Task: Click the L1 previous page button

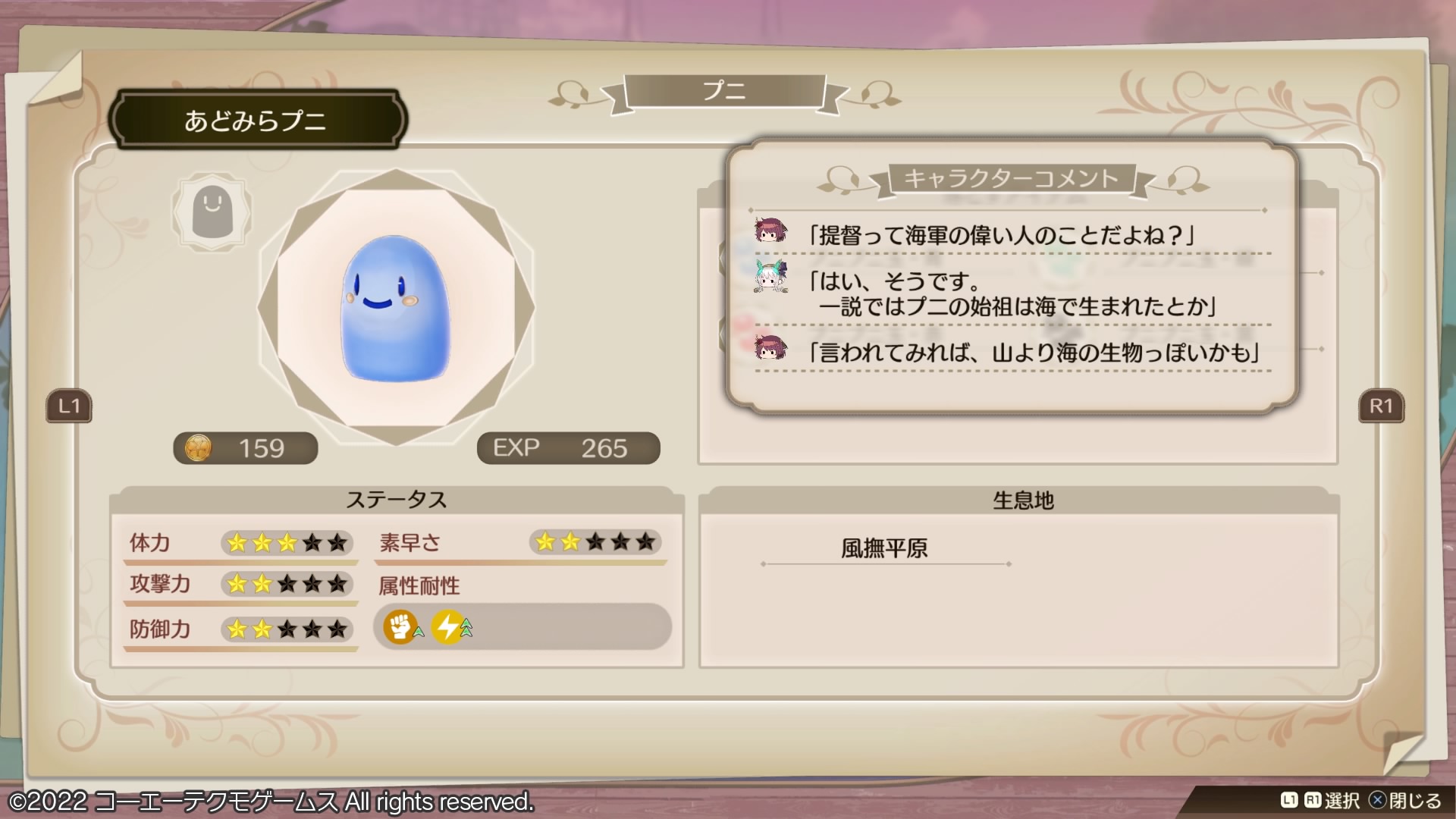Action: click(x=69, y=406)
